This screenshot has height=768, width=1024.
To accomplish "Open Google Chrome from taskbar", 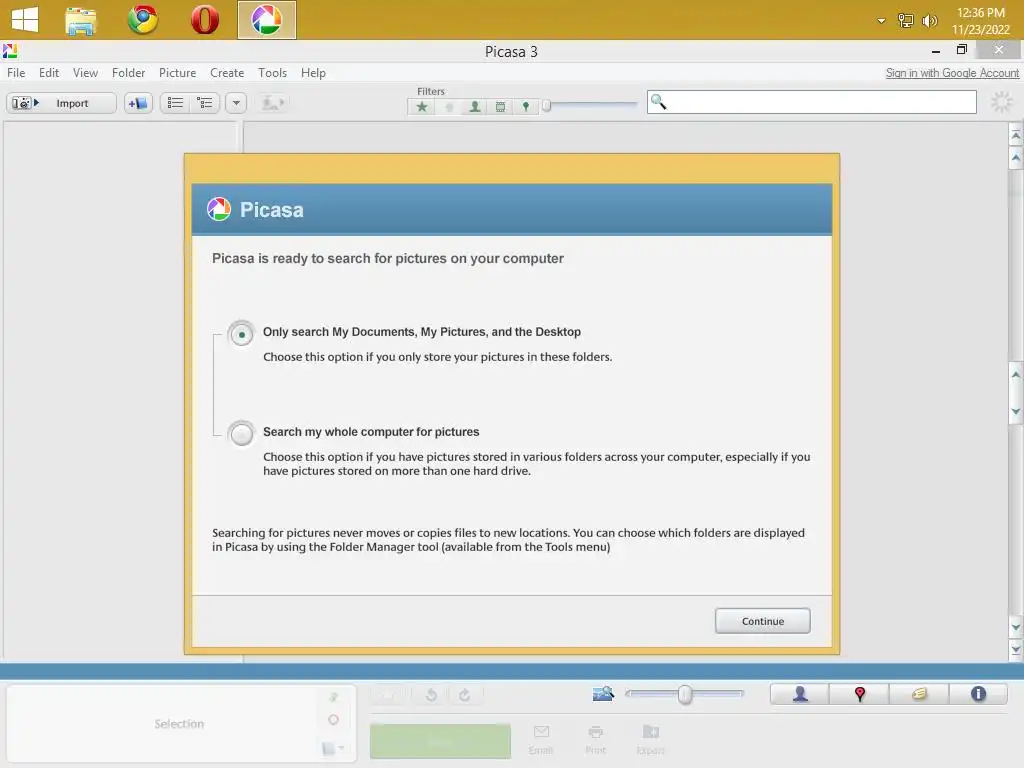I will coord(142,20).
